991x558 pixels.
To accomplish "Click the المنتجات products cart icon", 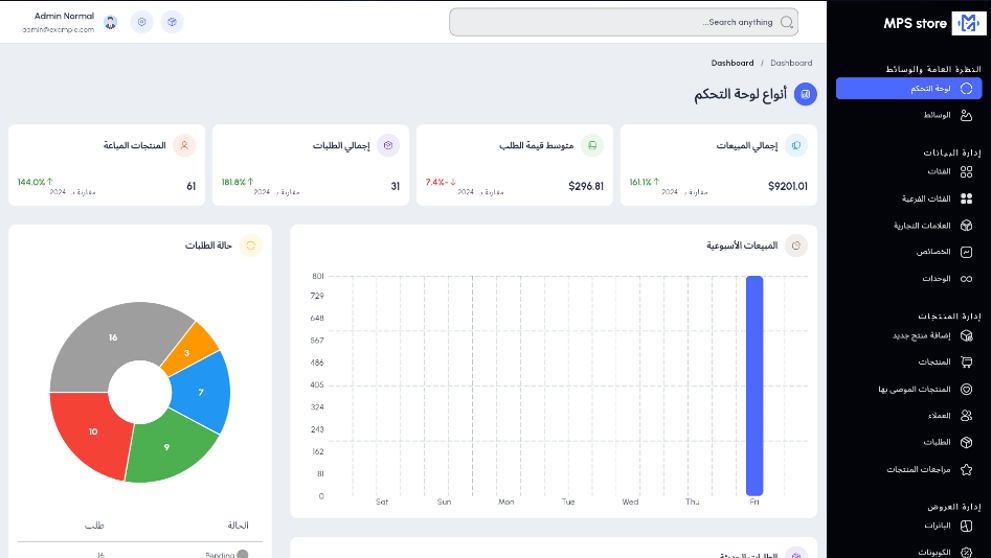I will pos(966,362).
